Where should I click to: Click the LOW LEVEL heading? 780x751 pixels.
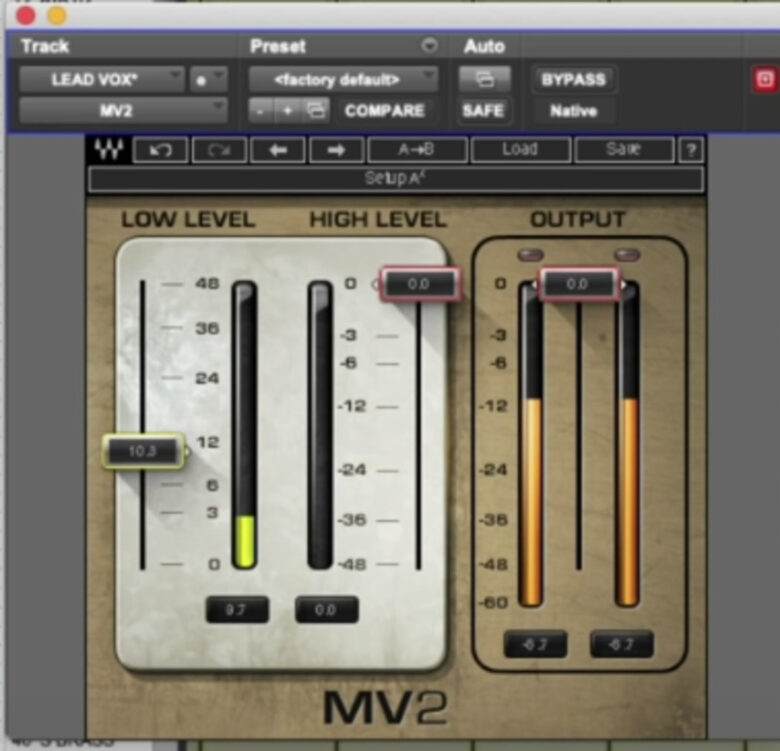[189, 219]
